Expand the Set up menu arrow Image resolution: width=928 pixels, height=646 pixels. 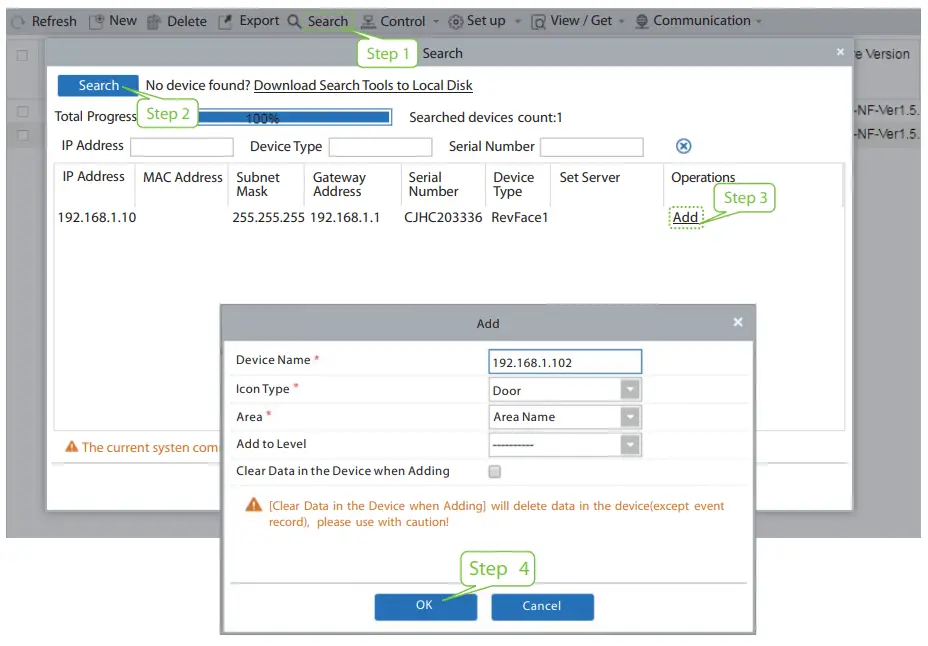pyautogui.click(x=518, y=22)
